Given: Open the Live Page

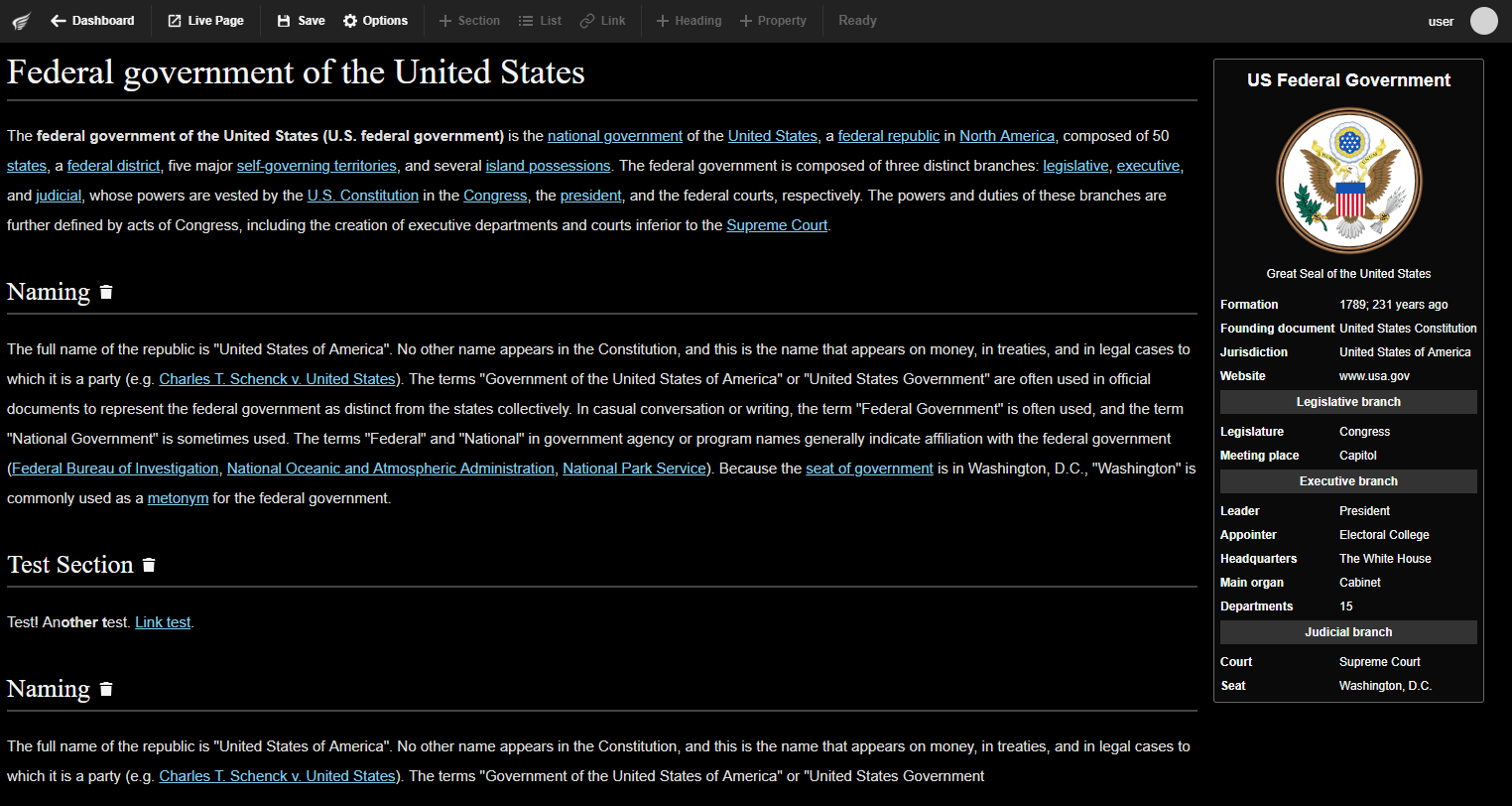Looking at the screenshot, I should [205, 21].
